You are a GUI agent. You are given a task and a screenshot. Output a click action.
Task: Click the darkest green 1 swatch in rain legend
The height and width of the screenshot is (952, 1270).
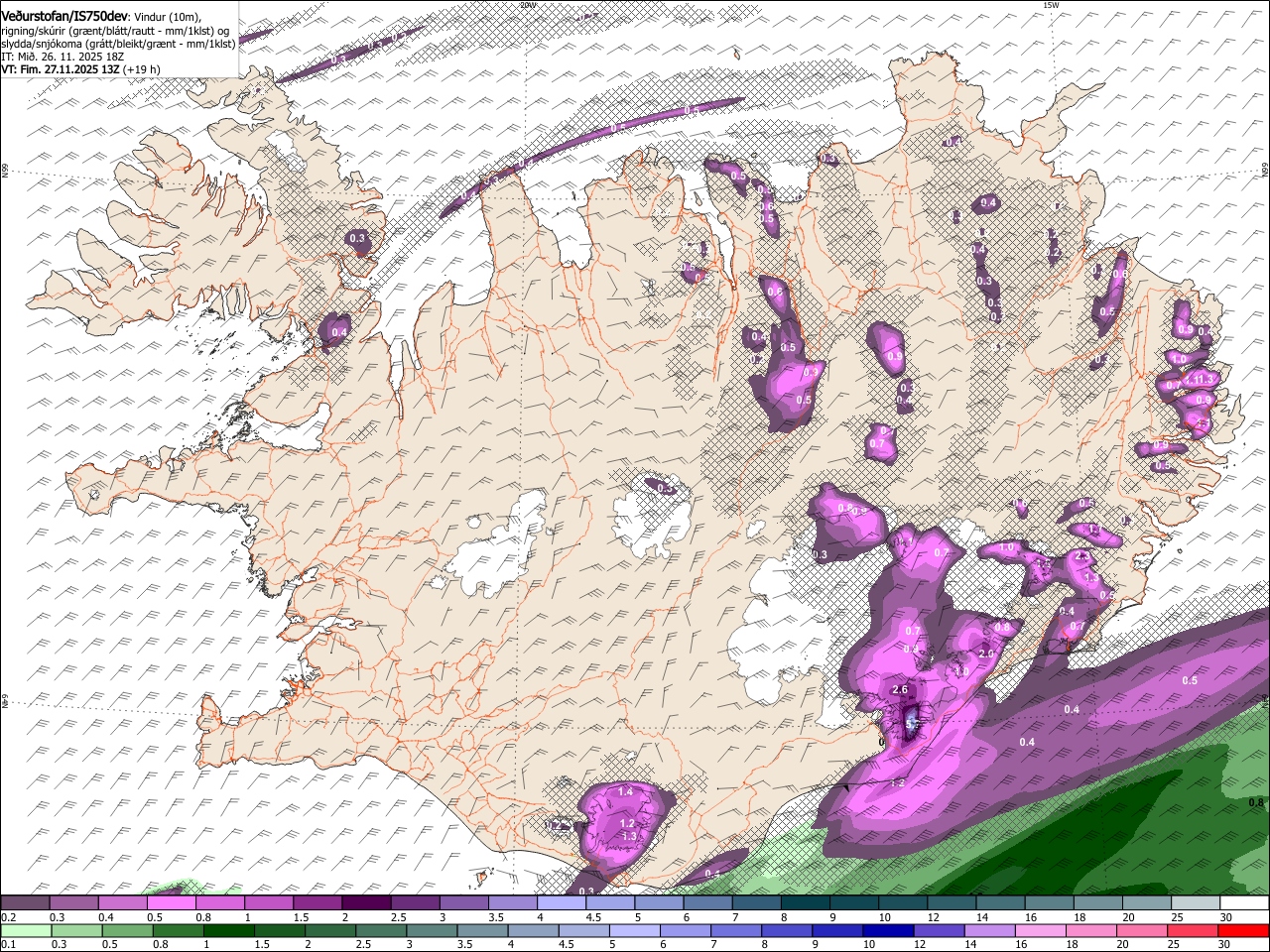229,930
